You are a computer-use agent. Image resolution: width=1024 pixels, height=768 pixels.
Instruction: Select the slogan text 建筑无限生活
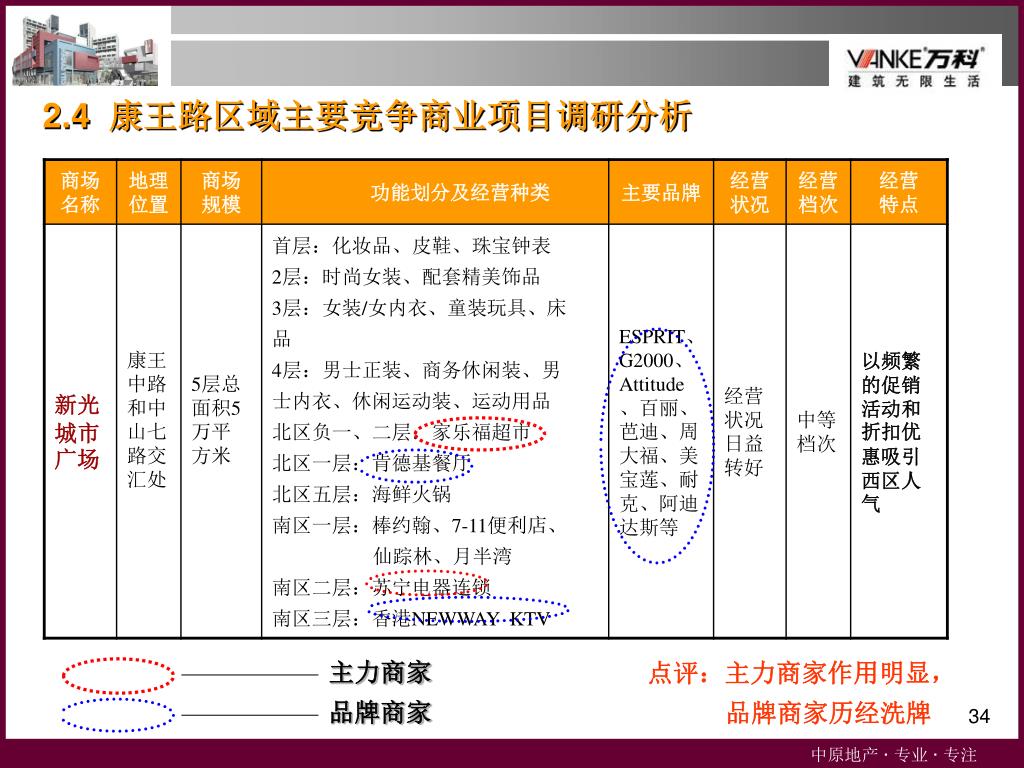pyautogui.click(x=914, y=81)
